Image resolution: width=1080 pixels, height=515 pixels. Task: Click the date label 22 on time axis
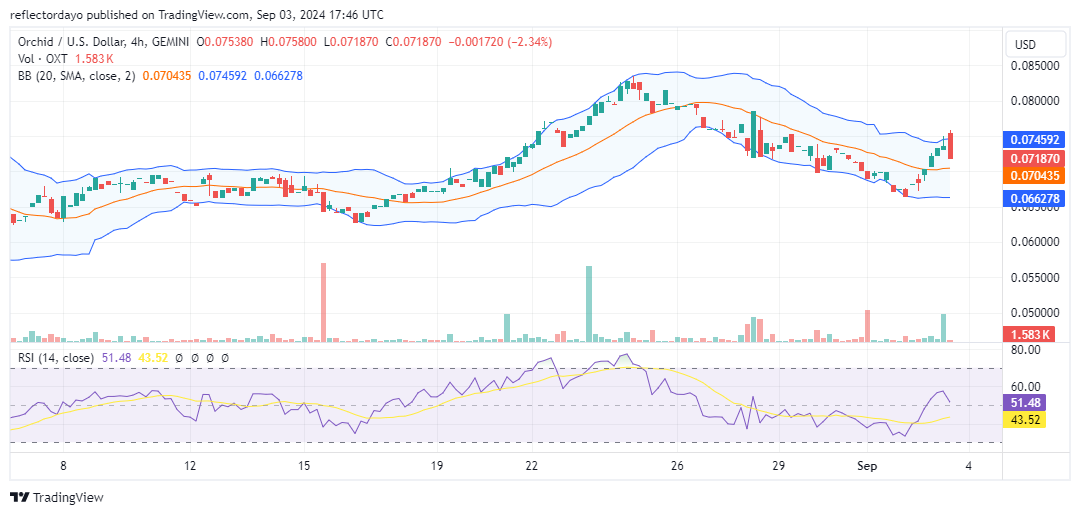click(x=531, y=466)
